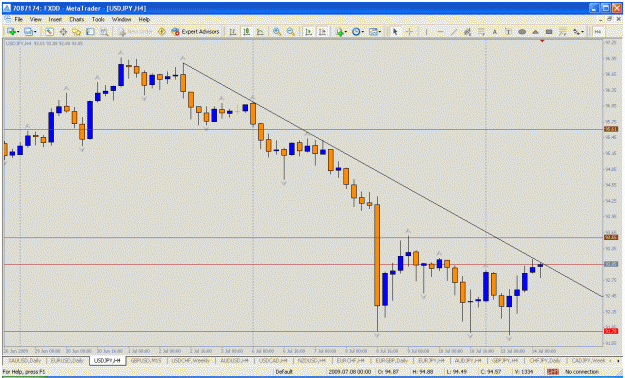
Task: Click the H4 timeframe button
Action: (x=597, y=32)
